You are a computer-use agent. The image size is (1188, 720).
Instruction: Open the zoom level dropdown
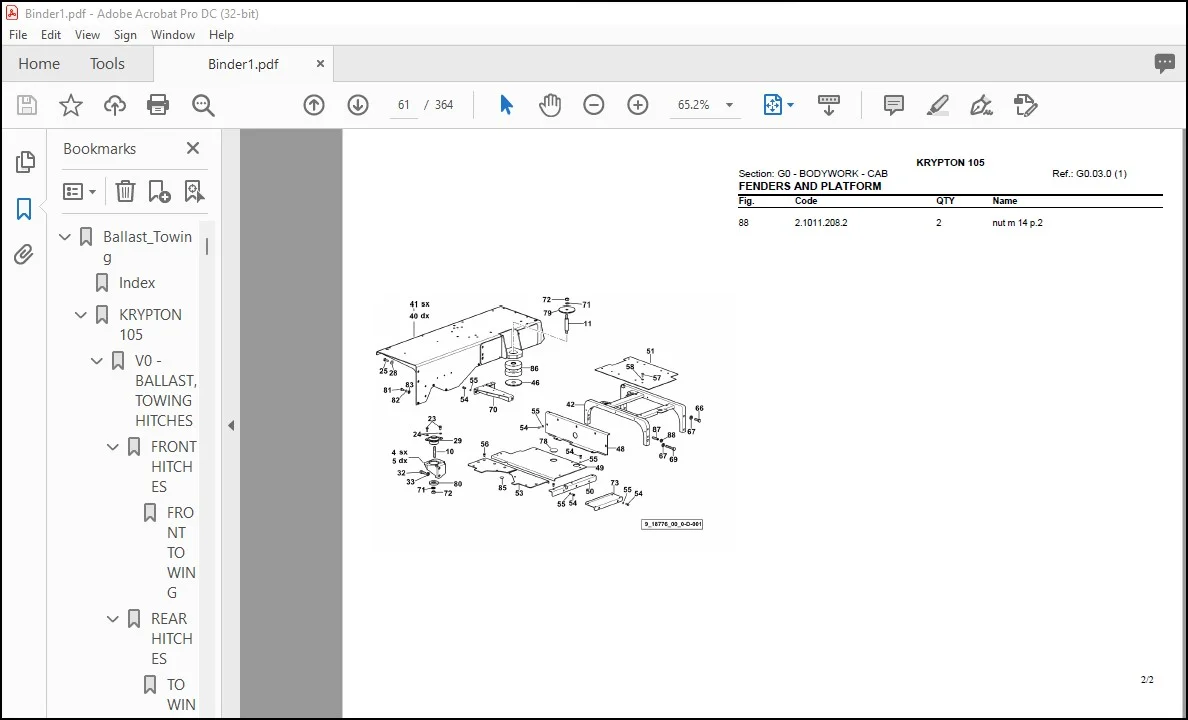click(730, 105)
